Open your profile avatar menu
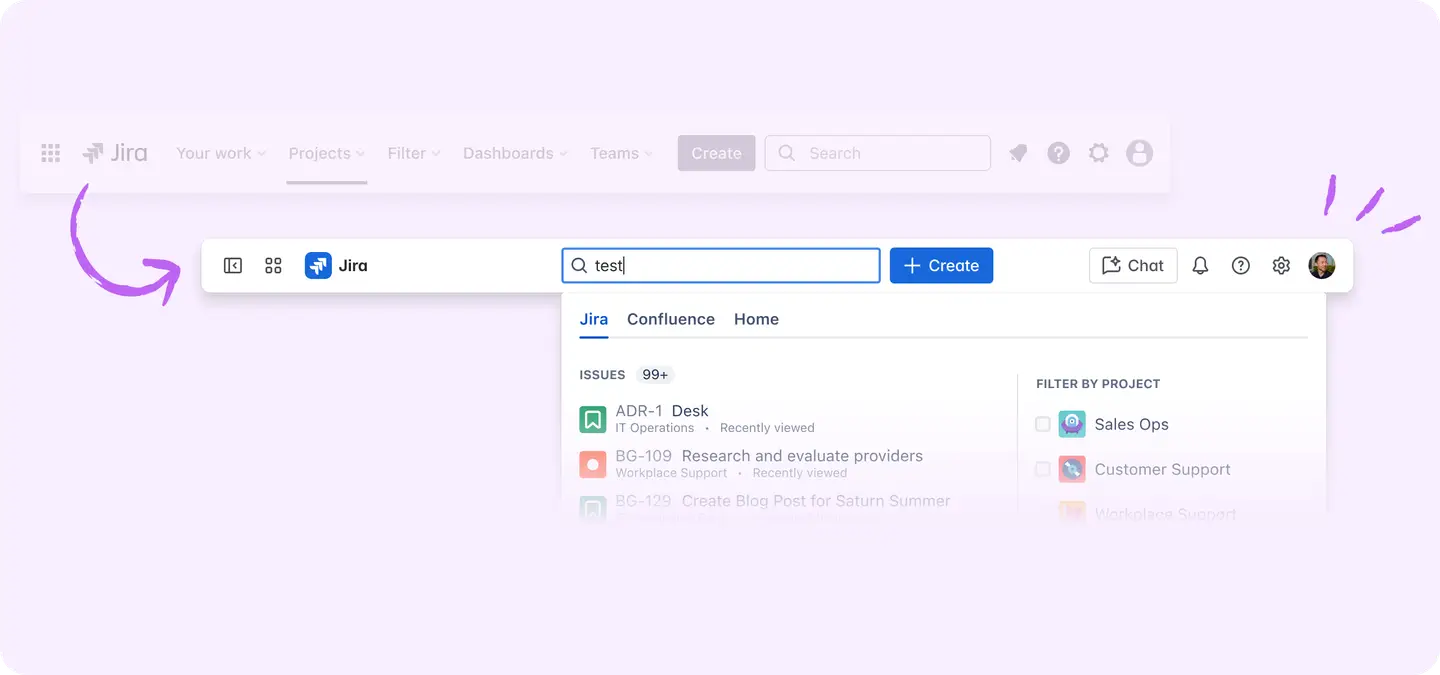Viewport: 1440px width, 675px height. pos(1321,265)
